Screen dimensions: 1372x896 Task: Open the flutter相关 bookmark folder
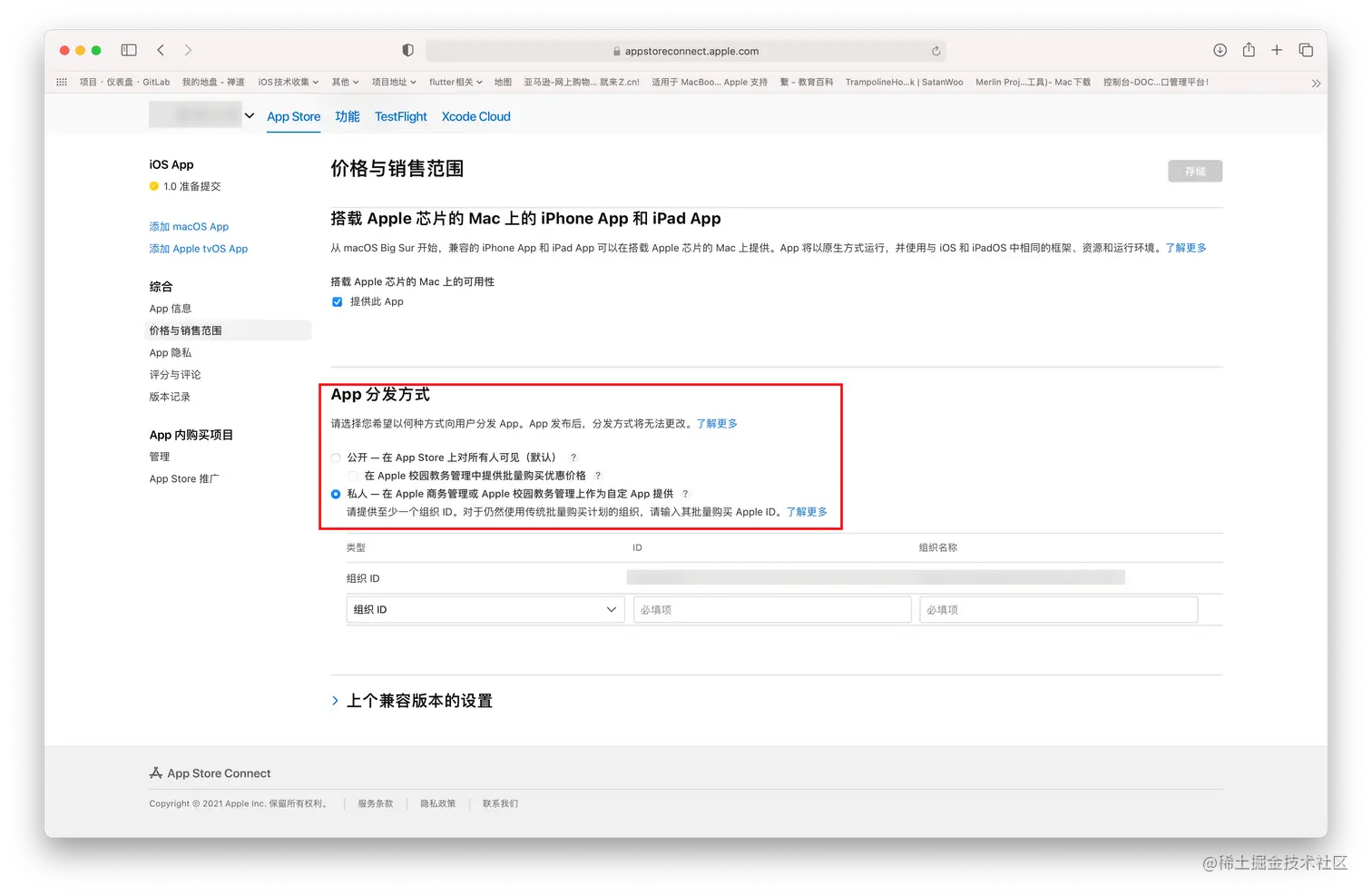456,82
